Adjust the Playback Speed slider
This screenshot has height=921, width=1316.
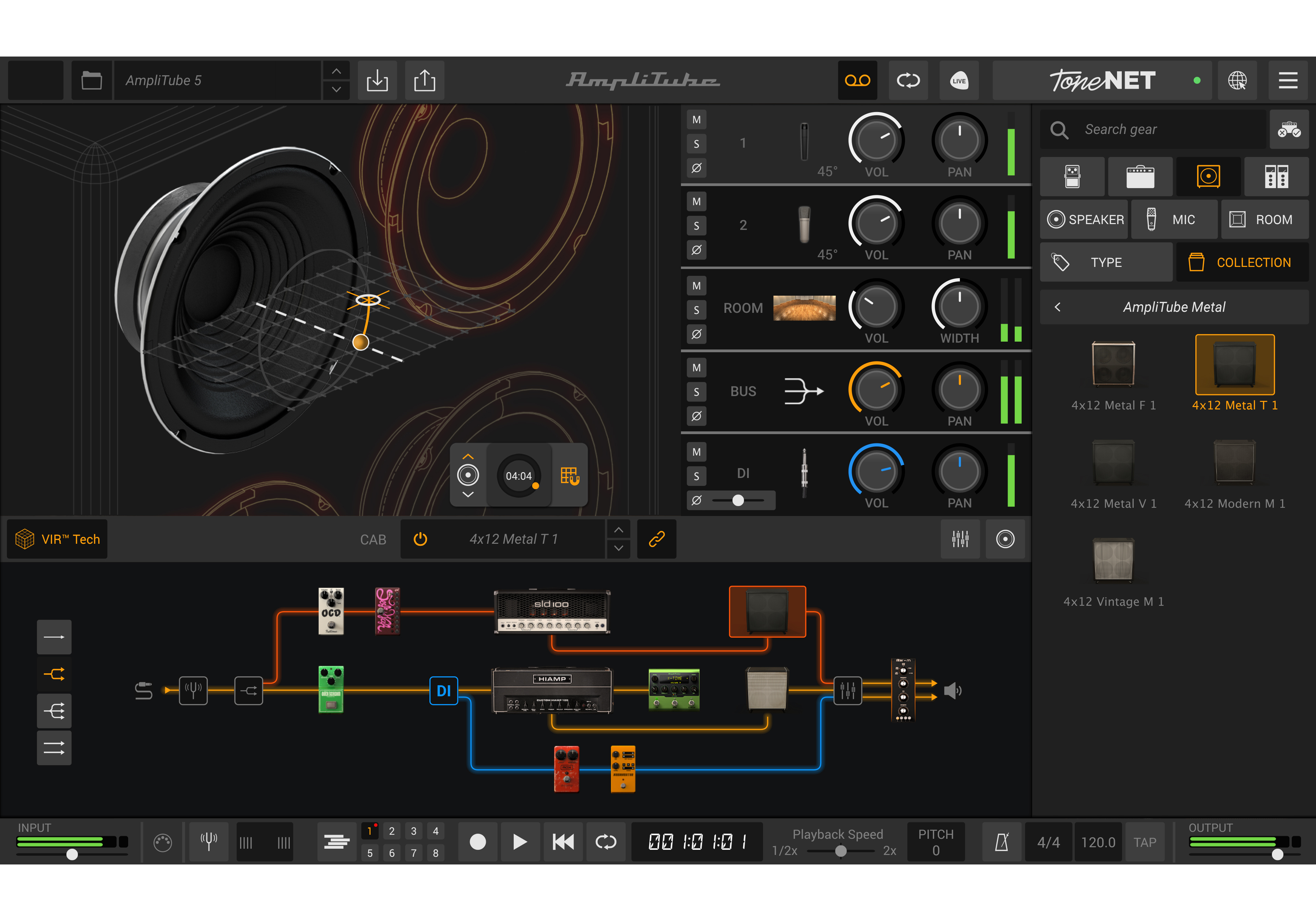click(841, 851)
